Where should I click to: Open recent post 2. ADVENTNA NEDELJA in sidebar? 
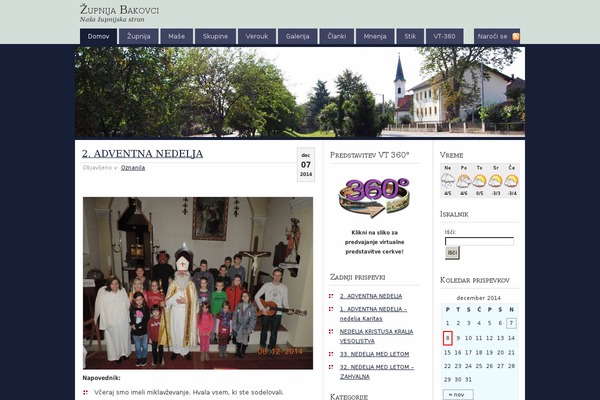tap(371, 296)
